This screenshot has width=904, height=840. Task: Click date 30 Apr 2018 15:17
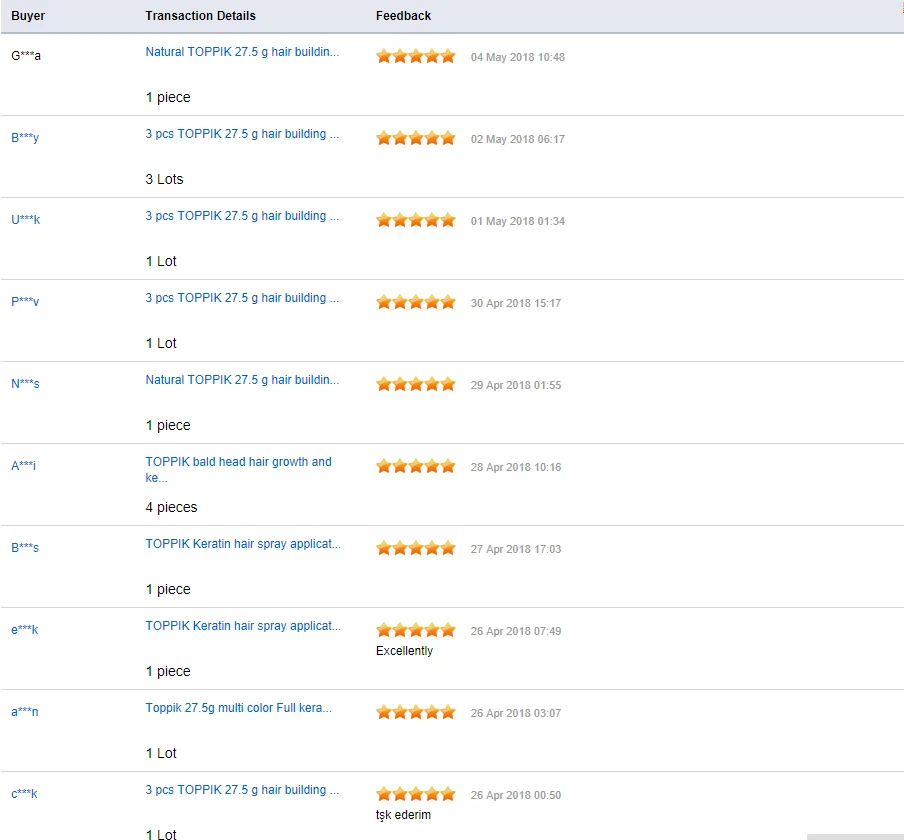coord(515,303)
